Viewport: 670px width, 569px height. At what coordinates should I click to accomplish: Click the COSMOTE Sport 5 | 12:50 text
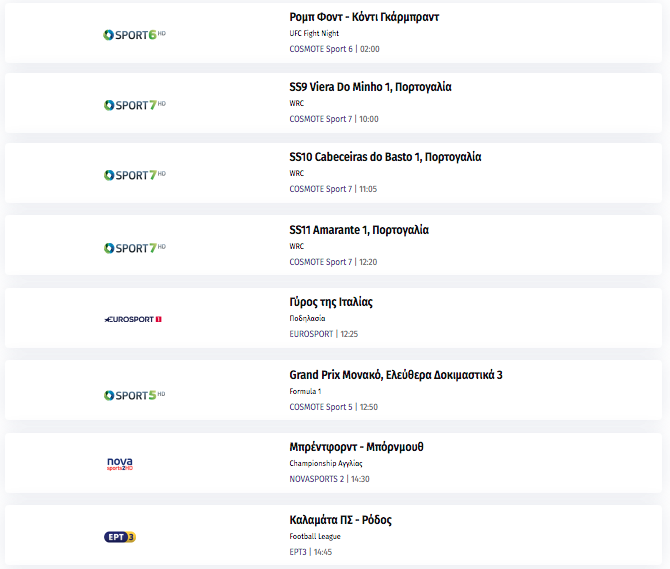334,407
